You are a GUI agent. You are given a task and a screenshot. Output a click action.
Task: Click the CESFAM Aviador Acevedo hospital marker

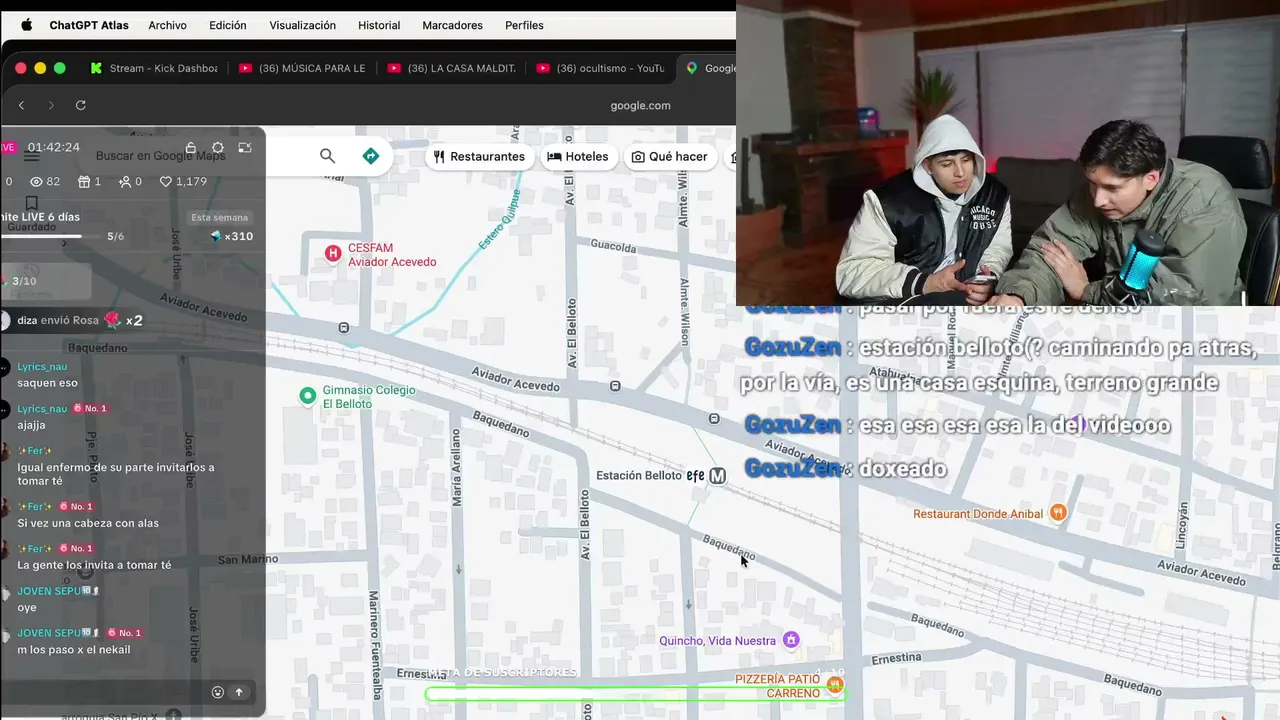pos(333,254)
